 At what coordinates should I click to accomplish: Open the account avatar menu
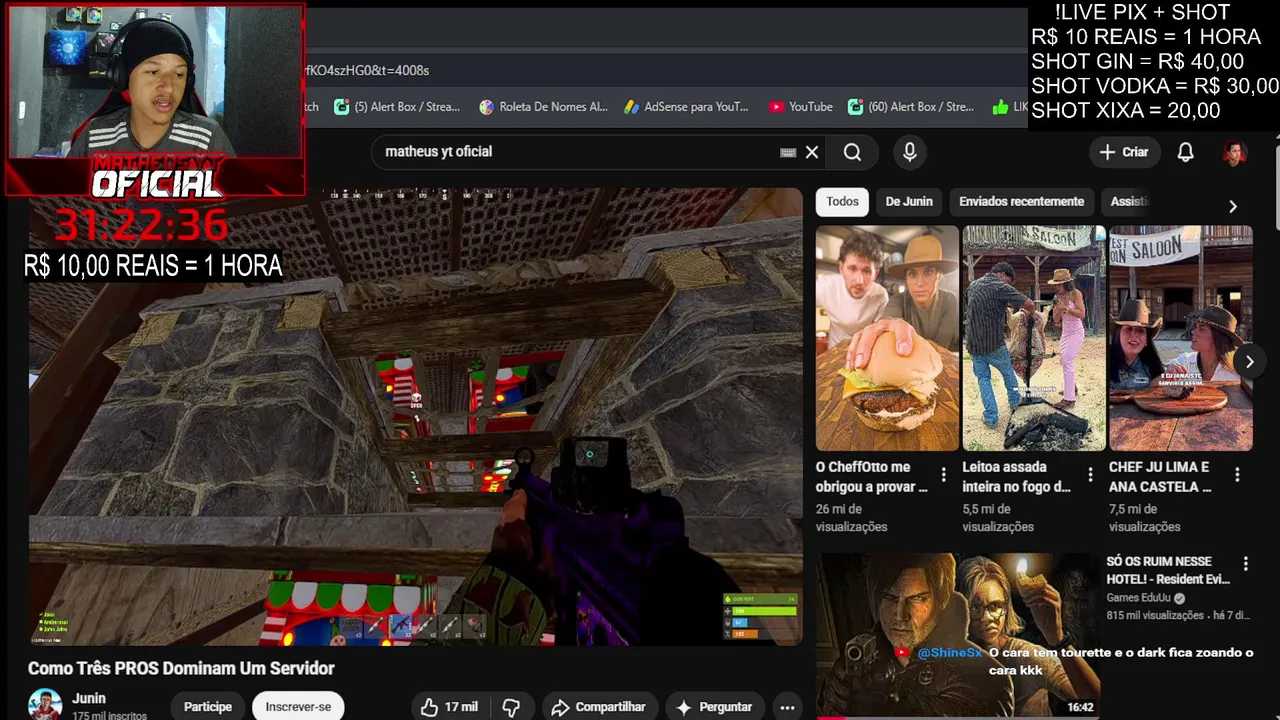pyautogui.click(x=1235, y=152)
